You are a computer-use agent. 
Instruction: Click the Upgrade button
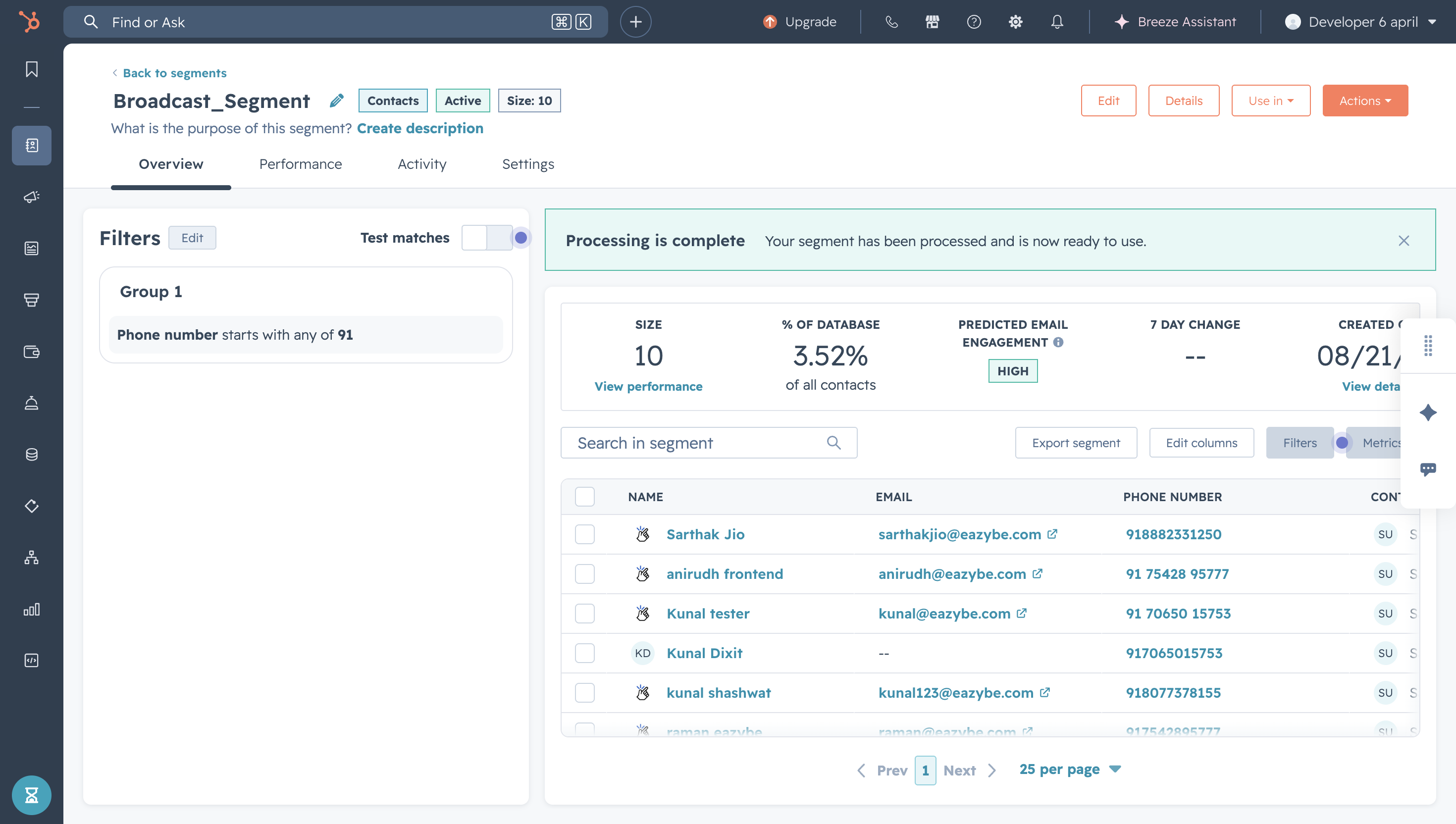click(800, 21)
